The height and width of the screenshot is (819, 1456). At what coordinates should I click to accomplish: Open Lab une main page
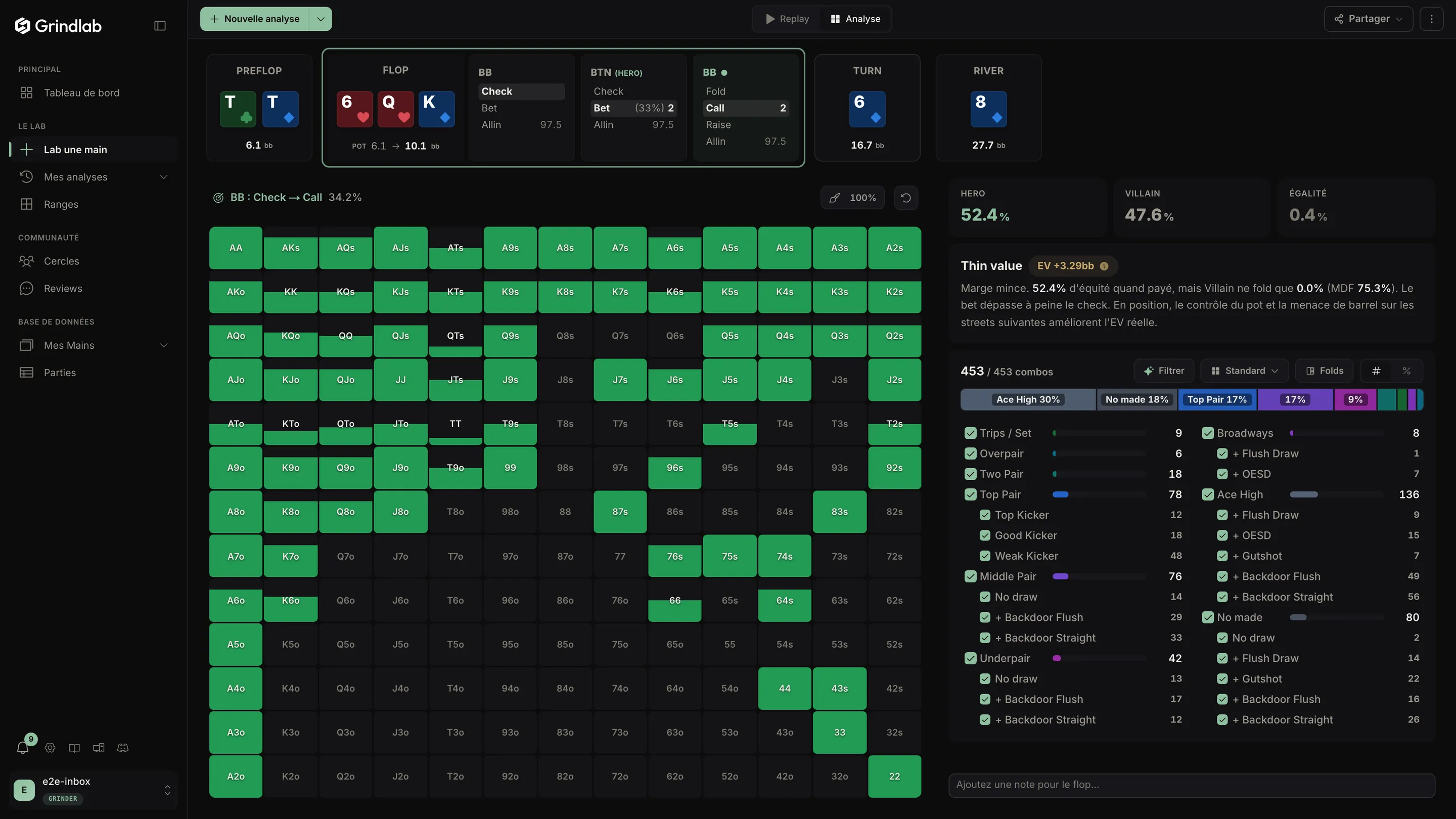94,150
